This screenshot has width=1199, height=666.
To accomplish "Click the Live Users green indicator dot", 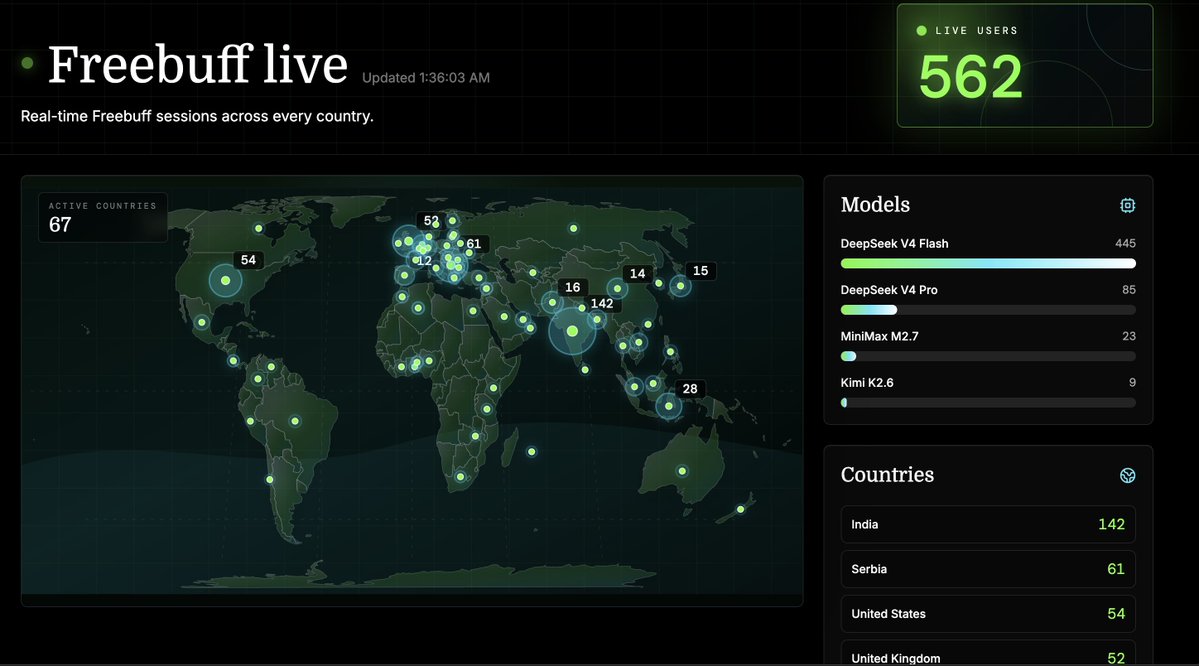I will click(x=921, y=31).
